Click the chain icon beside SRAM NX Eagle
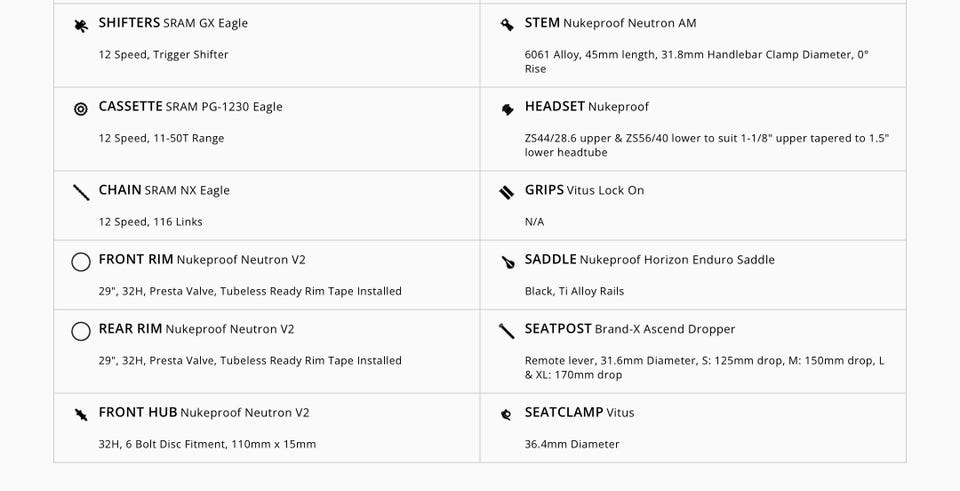This screenshot has height=491, width=960. pyautogui.click(x=81, y=192)
